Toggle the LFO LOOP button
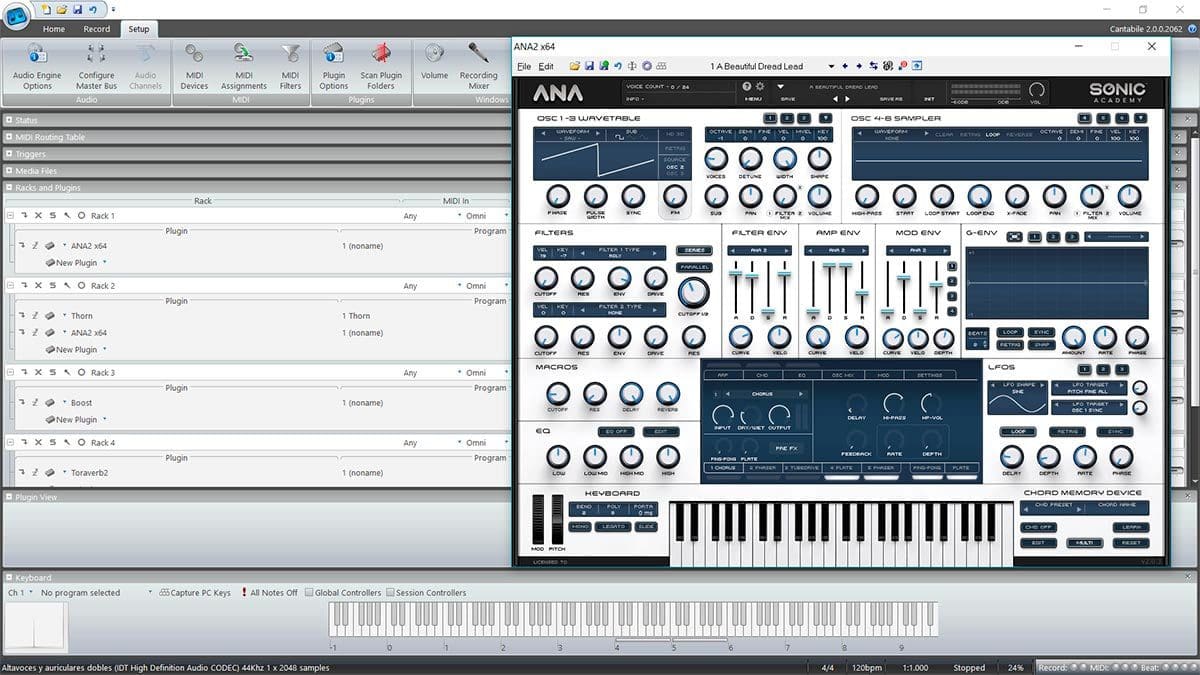The width and height of the screenshot is (1200, 675). (x=1017, y=432)
